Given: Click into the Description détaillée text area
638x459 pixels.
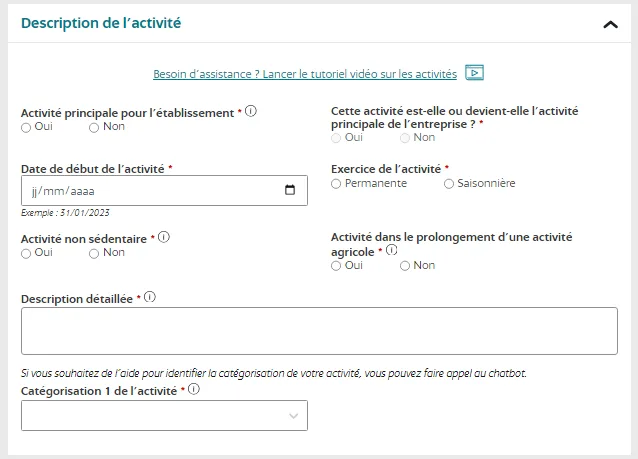Looking at the screenshot, I should coord(319,331).
